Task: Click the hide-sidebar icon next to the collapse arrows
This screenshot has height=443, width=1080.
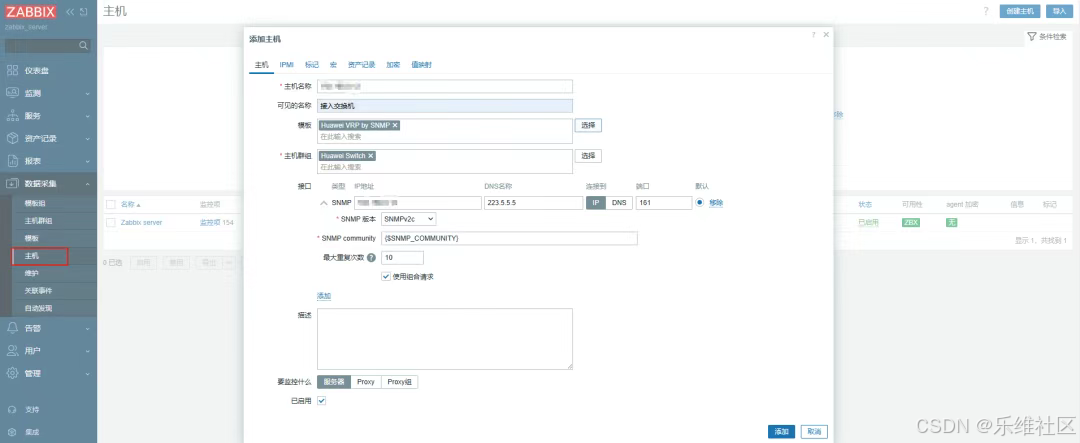Action: (83, 12)
